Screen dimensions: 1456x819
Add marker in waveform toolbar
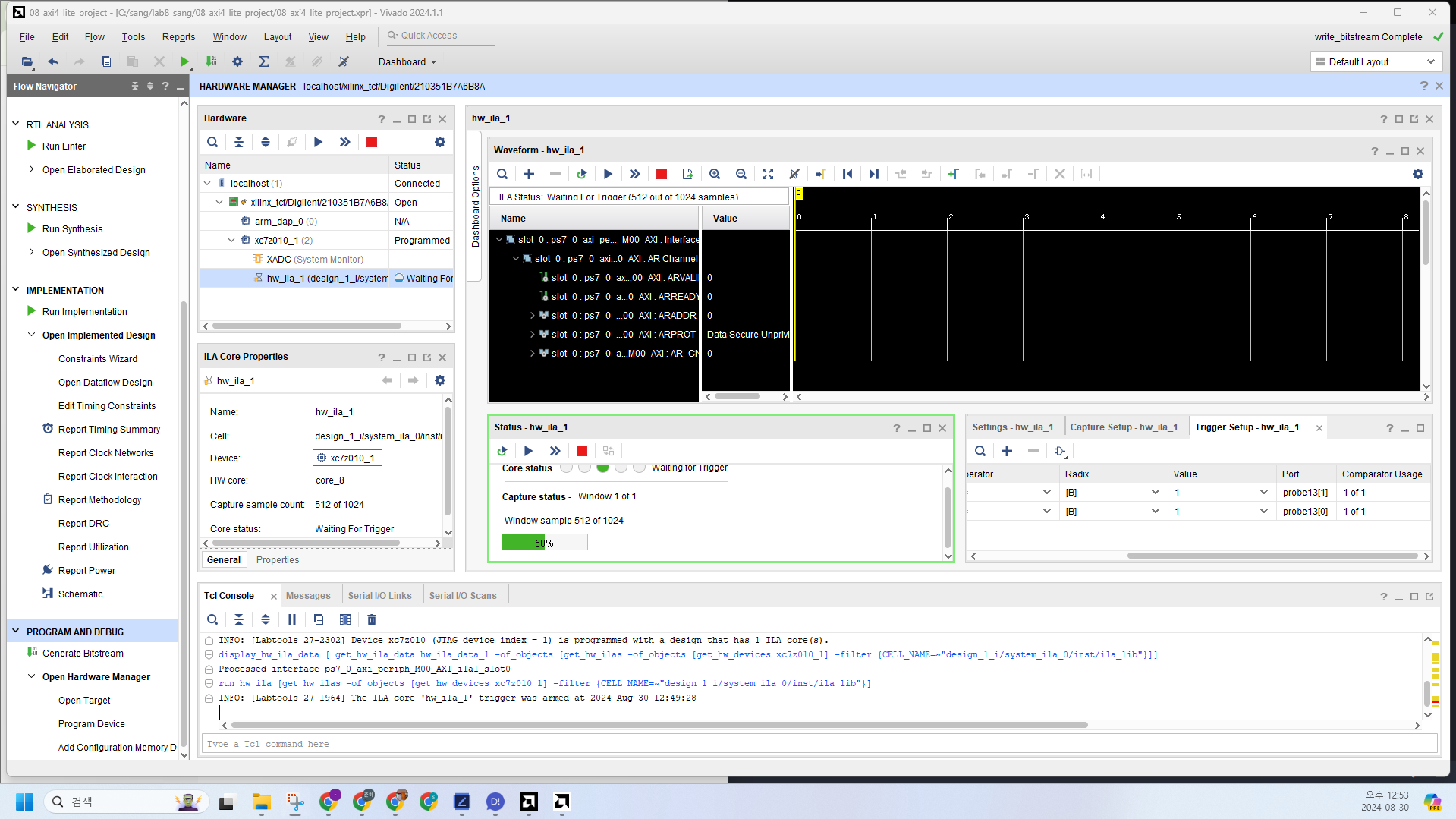click(x=953, y=174)
